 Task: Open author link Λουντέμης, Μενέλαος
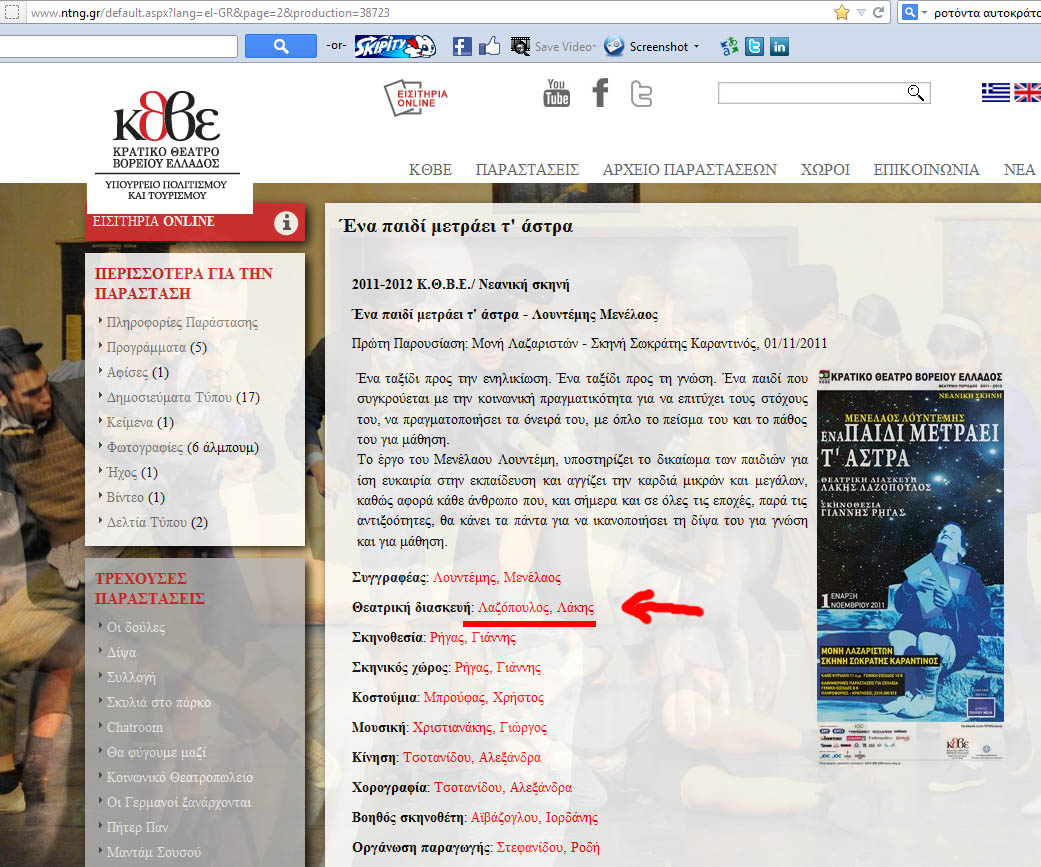pos(497,578)
